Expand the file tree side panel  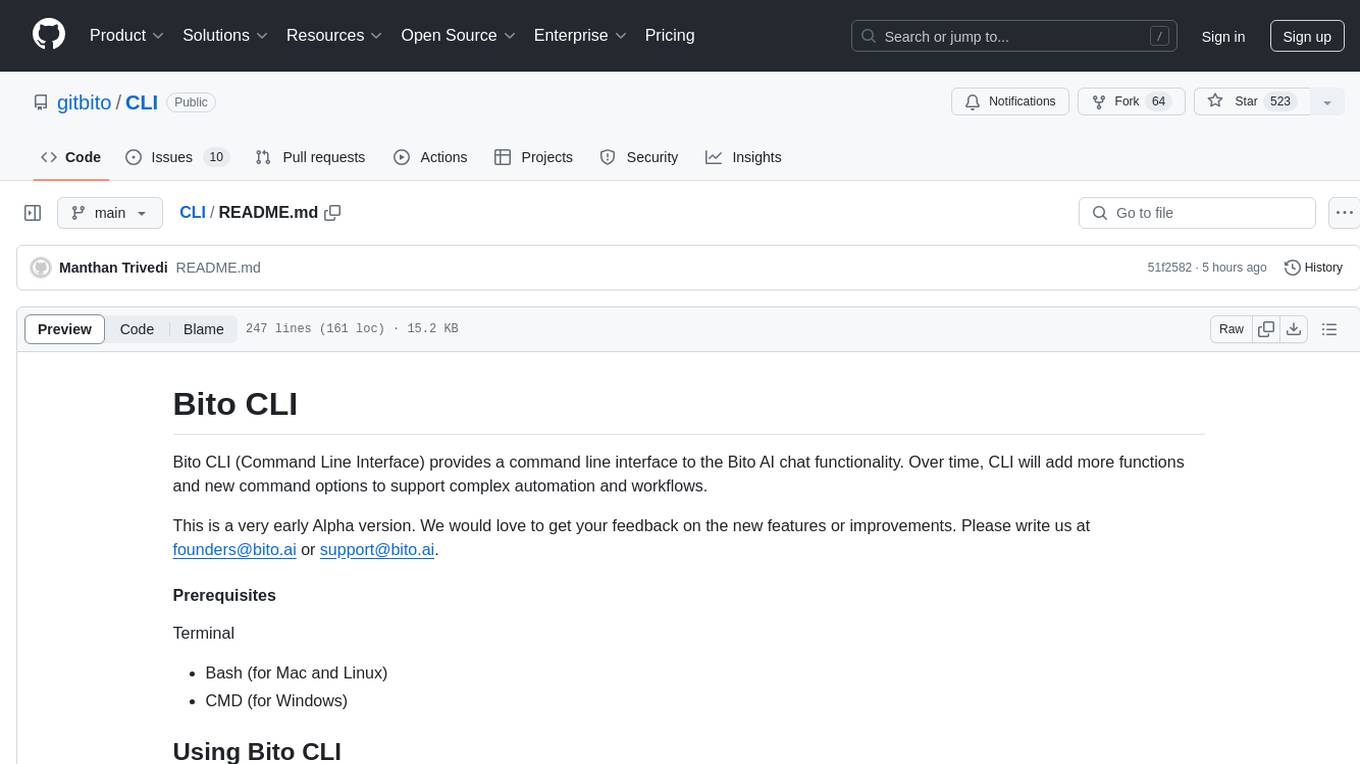[33, 213]
